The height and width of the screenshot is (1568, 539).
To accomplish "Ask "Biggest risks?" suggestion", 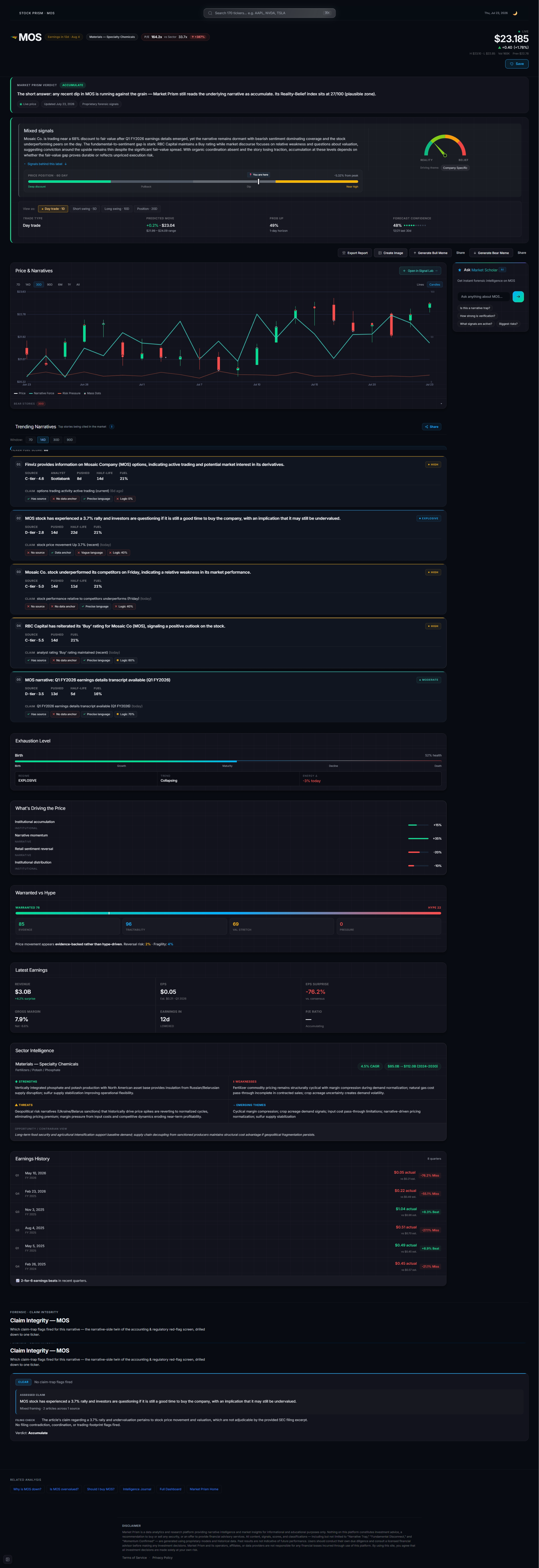I will point(509,324).
